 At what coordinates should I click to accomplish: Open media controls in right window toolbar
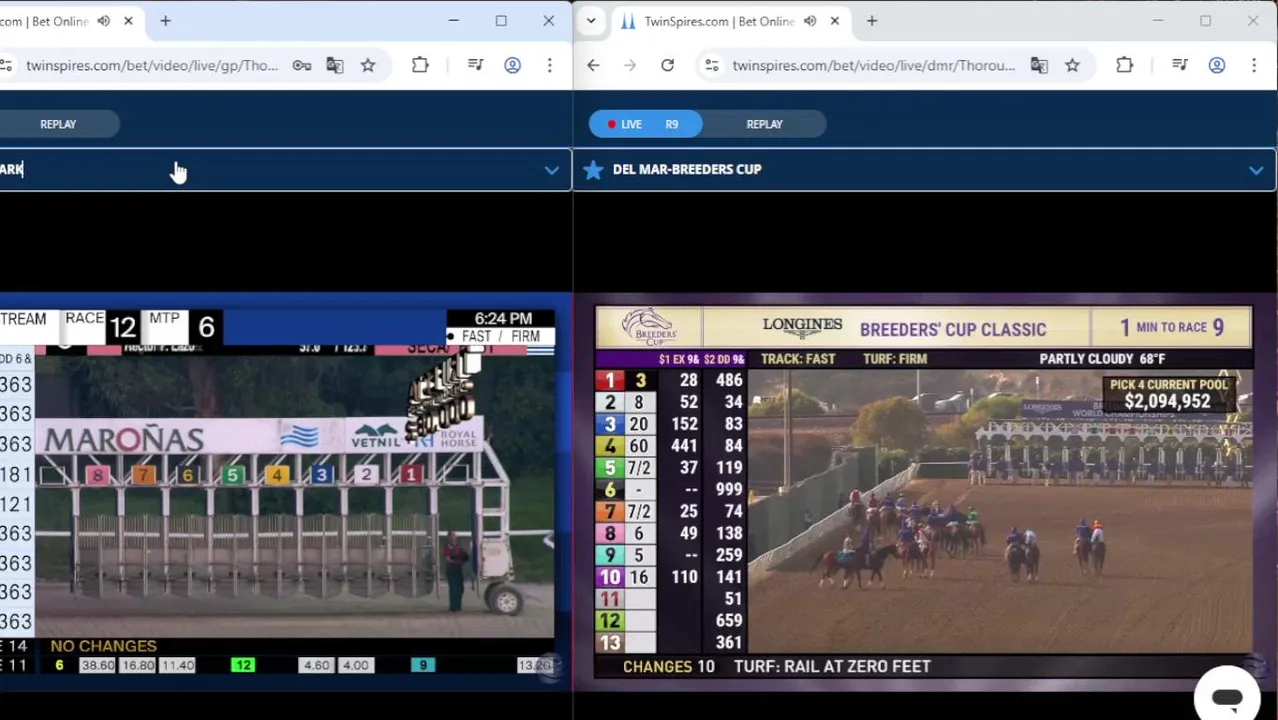(x=1180, y=66)
